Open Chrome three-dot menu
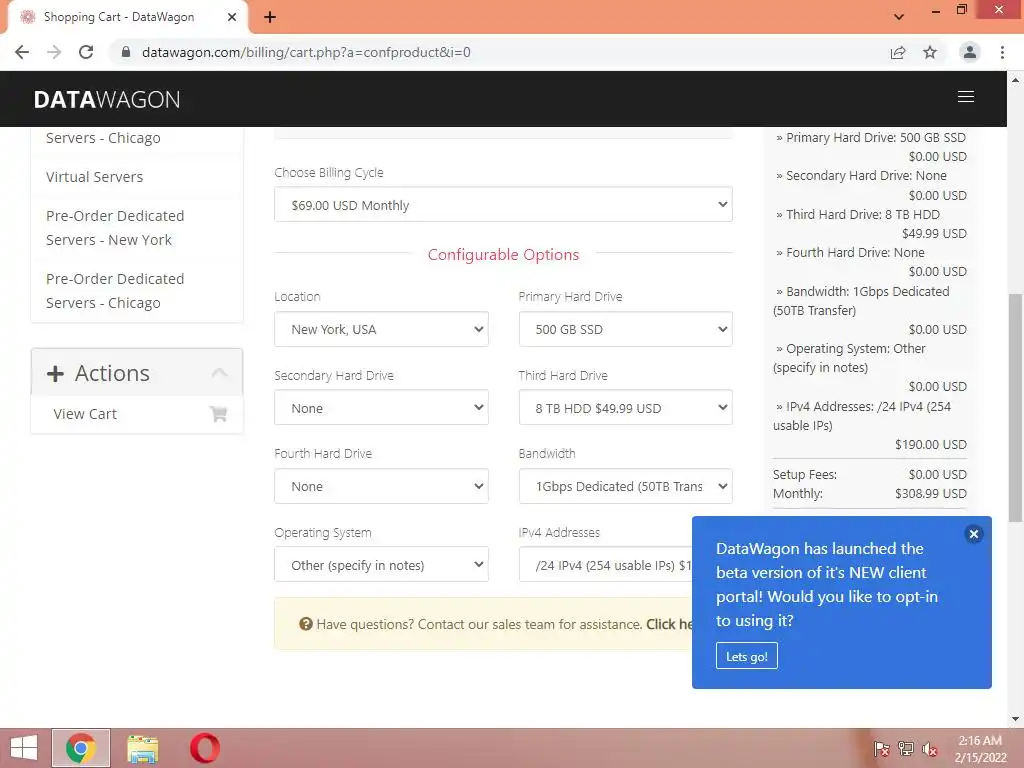Image resolution: width=1024 pixels, height=768 pixels. click(x=1002, y=52)
